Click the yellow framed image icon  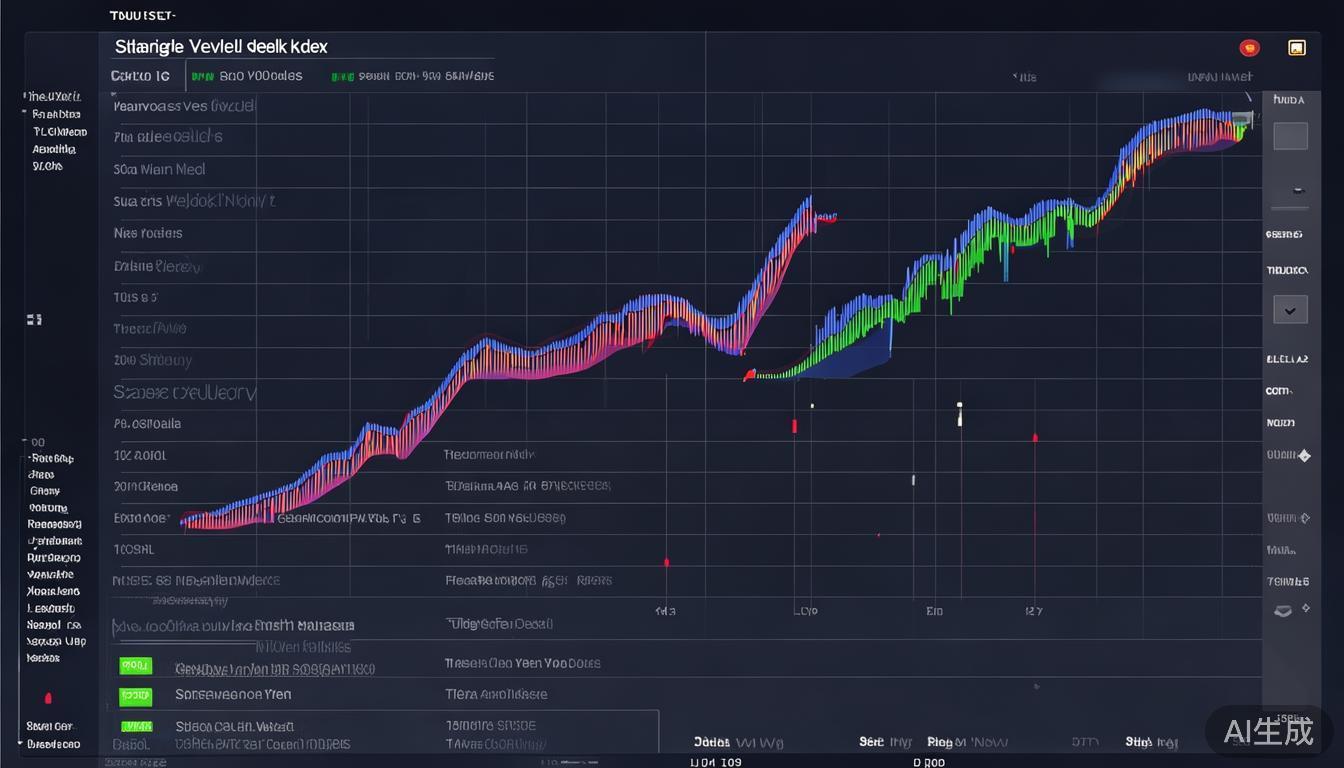[1297, 48]
